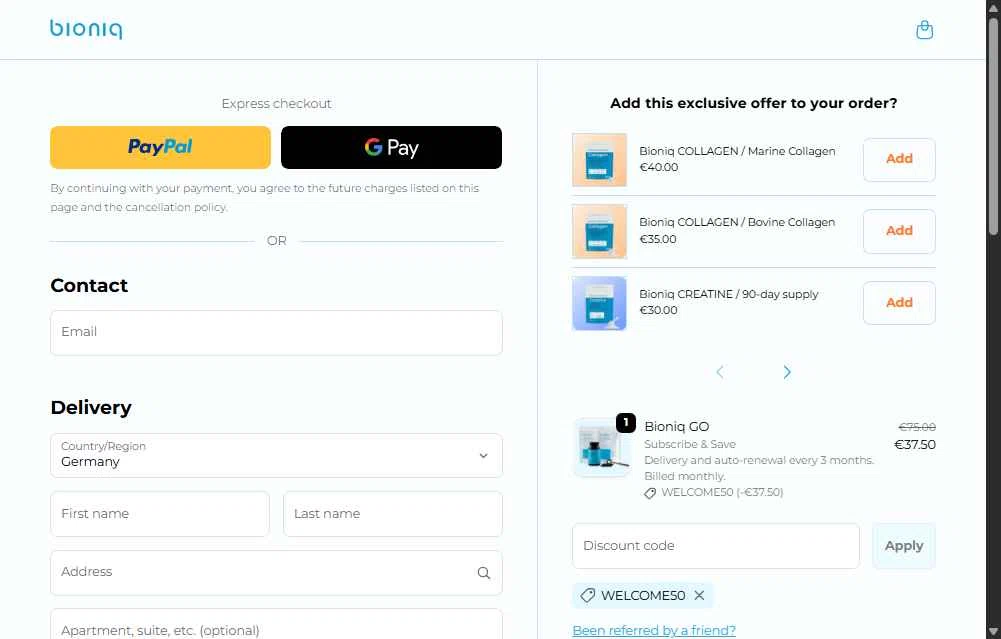Focus the Last name field
This screenshot has width=1001, height=639.
393,514
